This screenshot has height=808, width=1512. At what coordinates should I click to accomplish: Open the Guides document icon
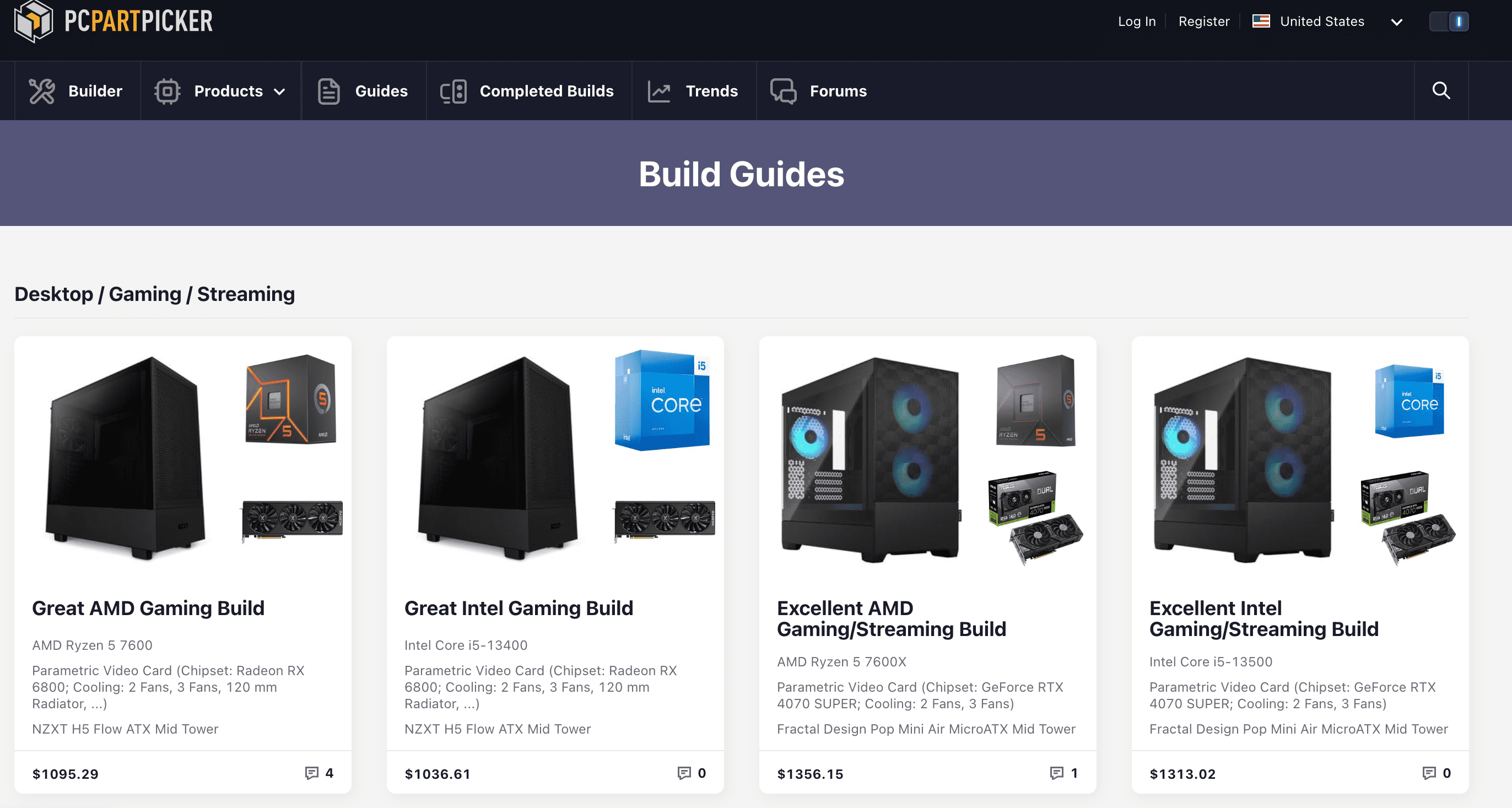pyautogui.click(x=329, y=91)
